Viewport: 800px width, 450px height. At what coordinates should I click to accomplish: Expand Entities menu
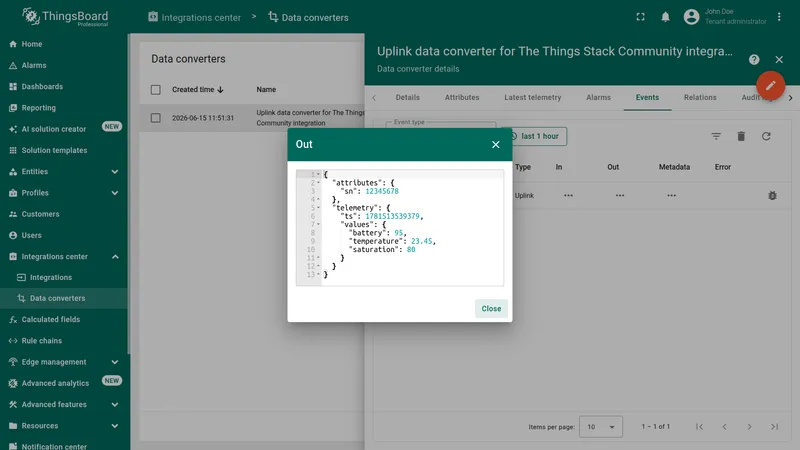point(115,172)
